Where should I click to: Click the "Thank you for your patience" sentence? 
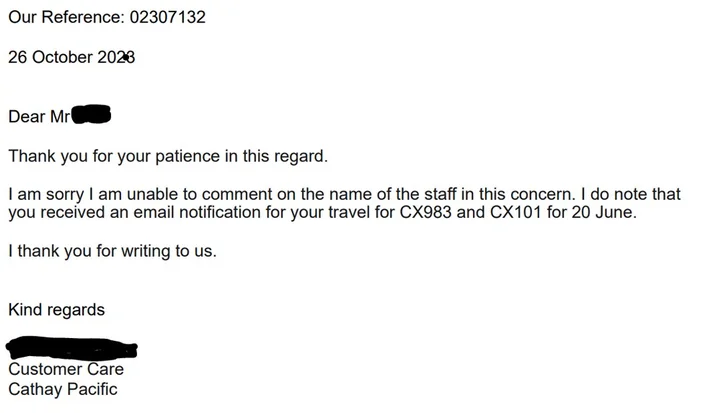click(x=168, y=156)
